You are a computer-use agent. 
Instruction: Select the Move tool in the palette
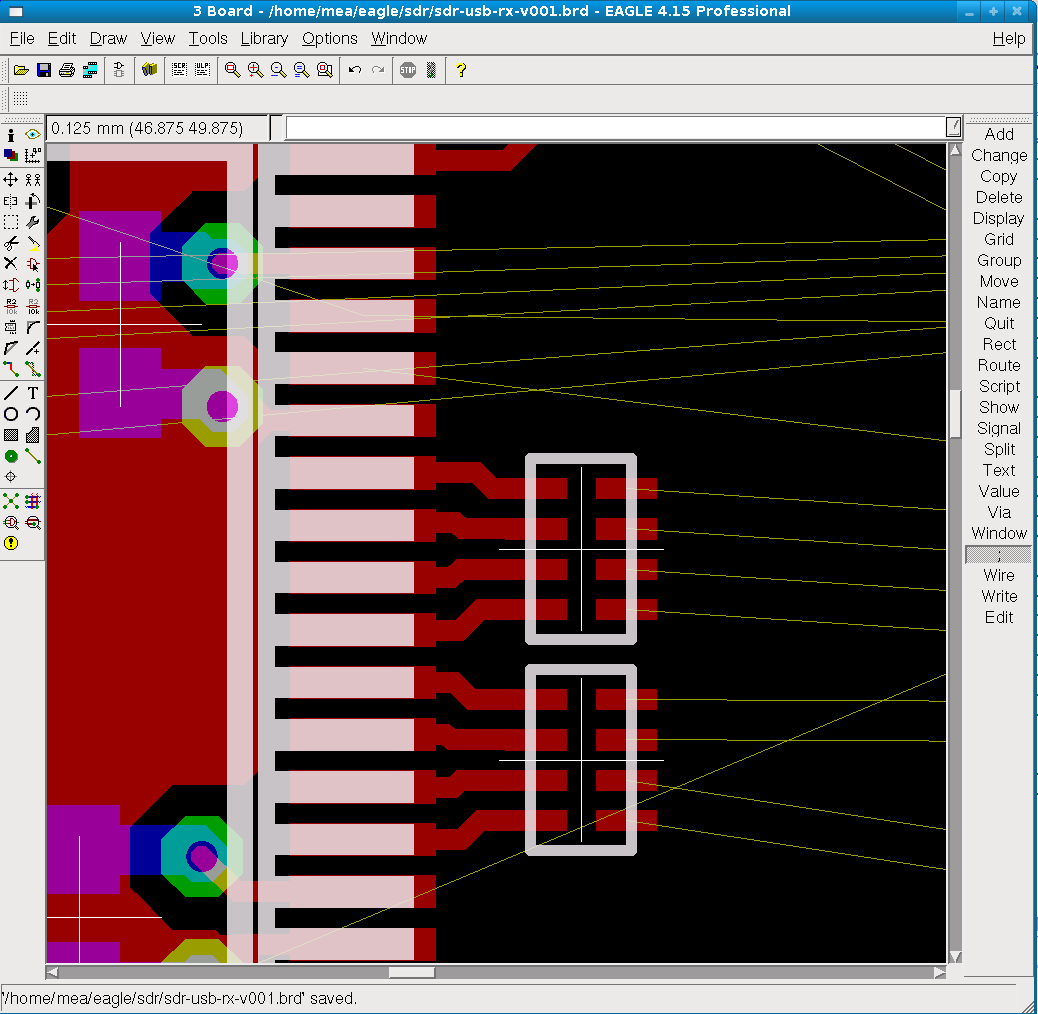11,180
